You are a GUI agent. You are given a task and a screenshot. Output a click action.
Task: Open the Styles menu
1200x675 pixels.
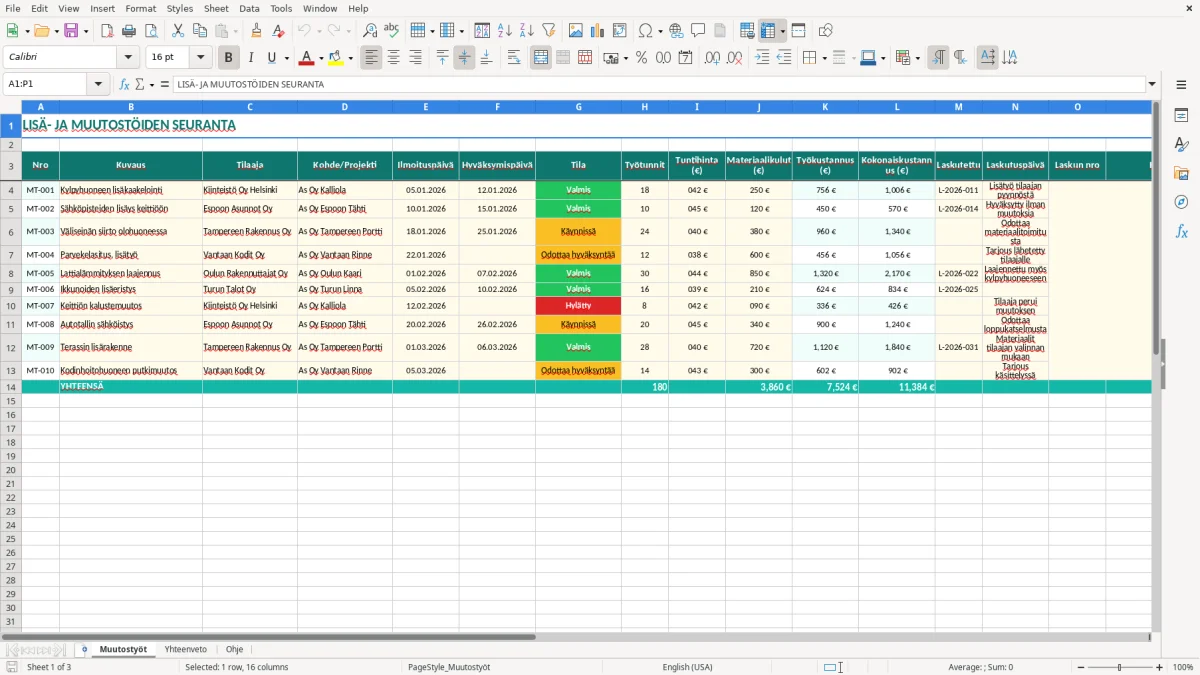tap(180, 8)
